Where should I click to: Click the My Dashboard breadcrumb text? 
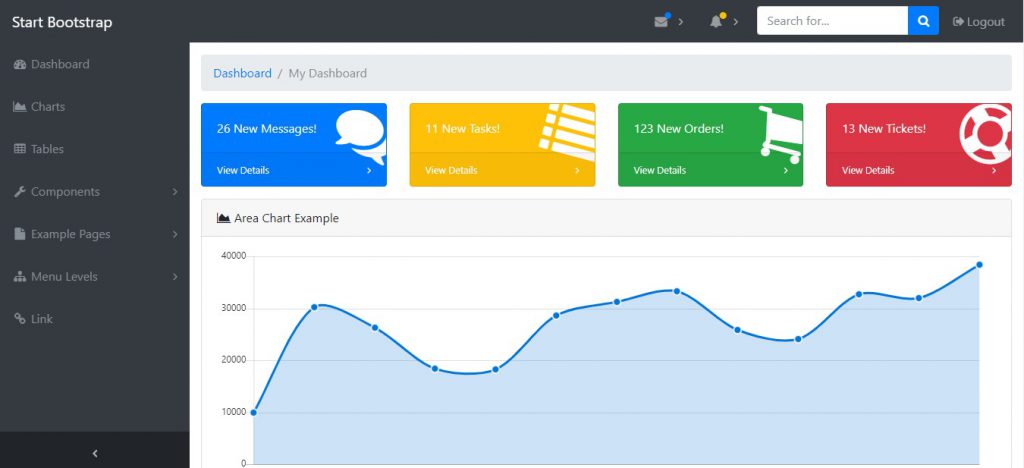(328, 74)
